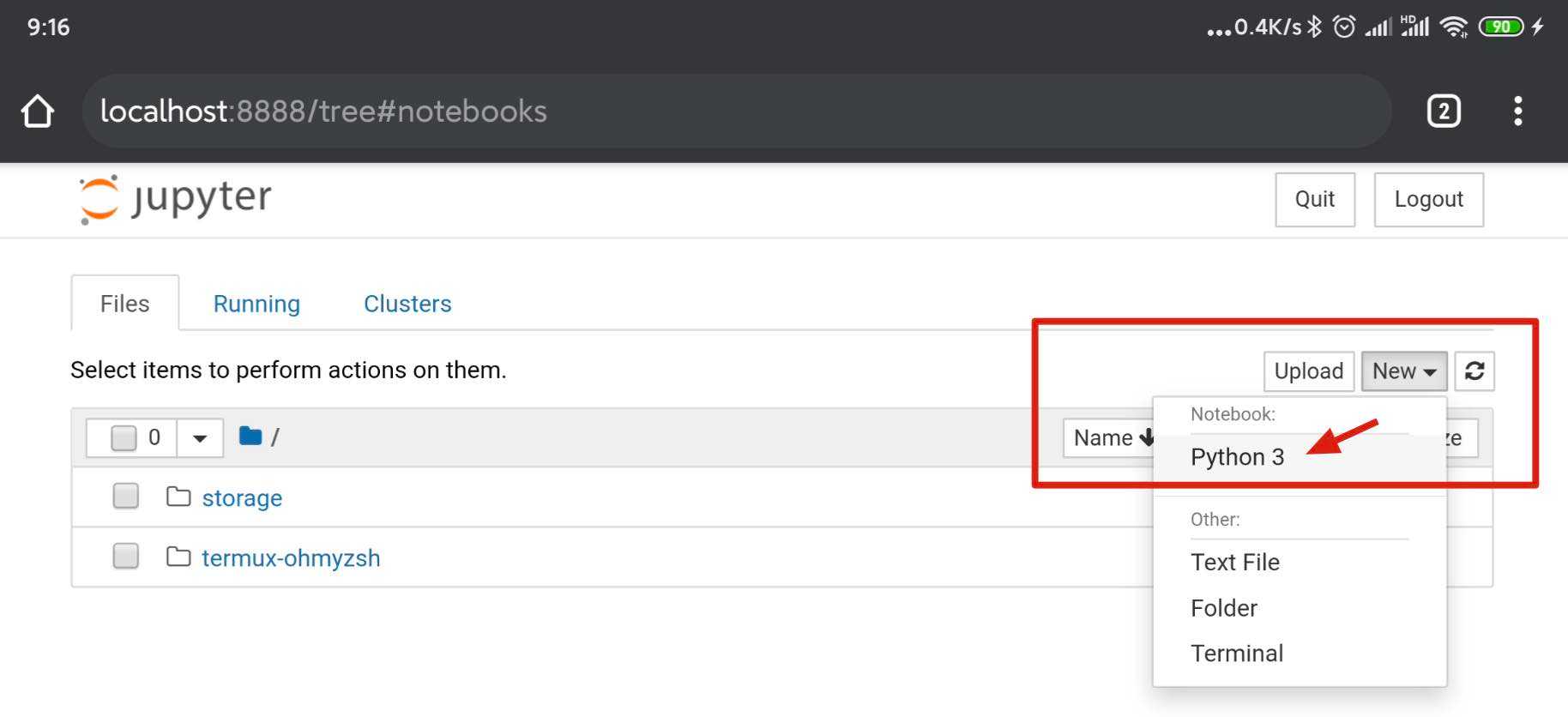The image size is (1568, 717).
Task: Open the browser tab switcher showing 2
Action: tap(1444, 111)
